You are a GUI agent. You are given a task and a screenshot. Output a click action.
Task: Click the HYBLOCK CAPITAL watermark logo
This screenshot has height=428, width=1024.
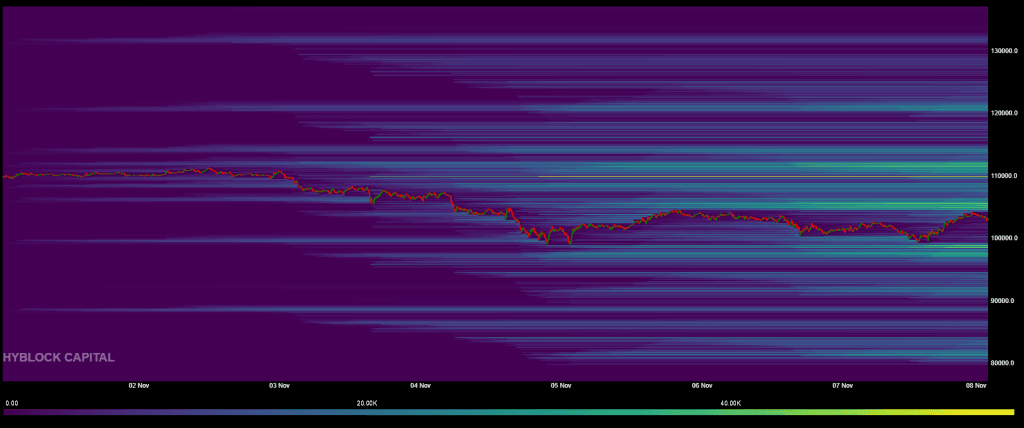[x=58, y=357]
